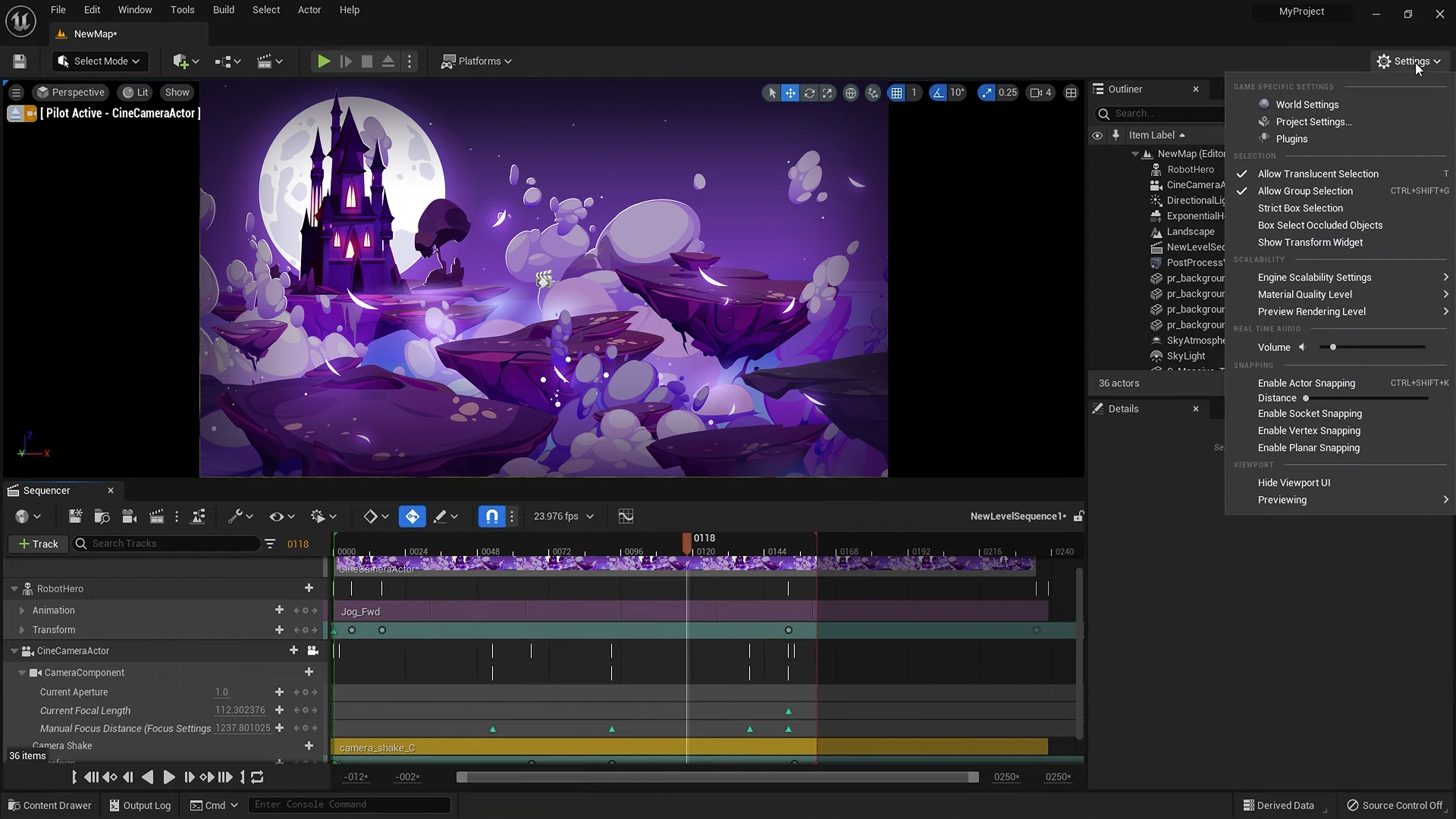Click the add Track button
The height and width of the screenshot is (819, 1456).
[38, 544]
